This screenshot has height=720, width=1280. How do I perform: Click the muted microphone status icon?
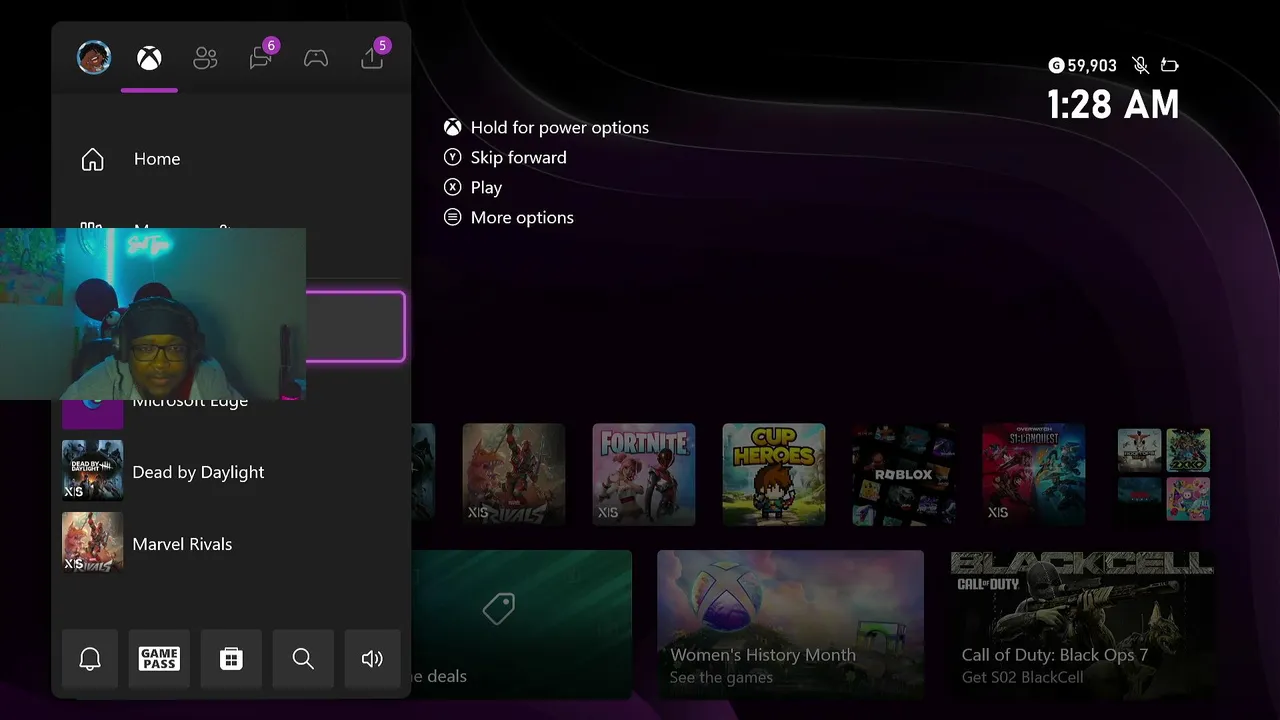(1140, 65)
